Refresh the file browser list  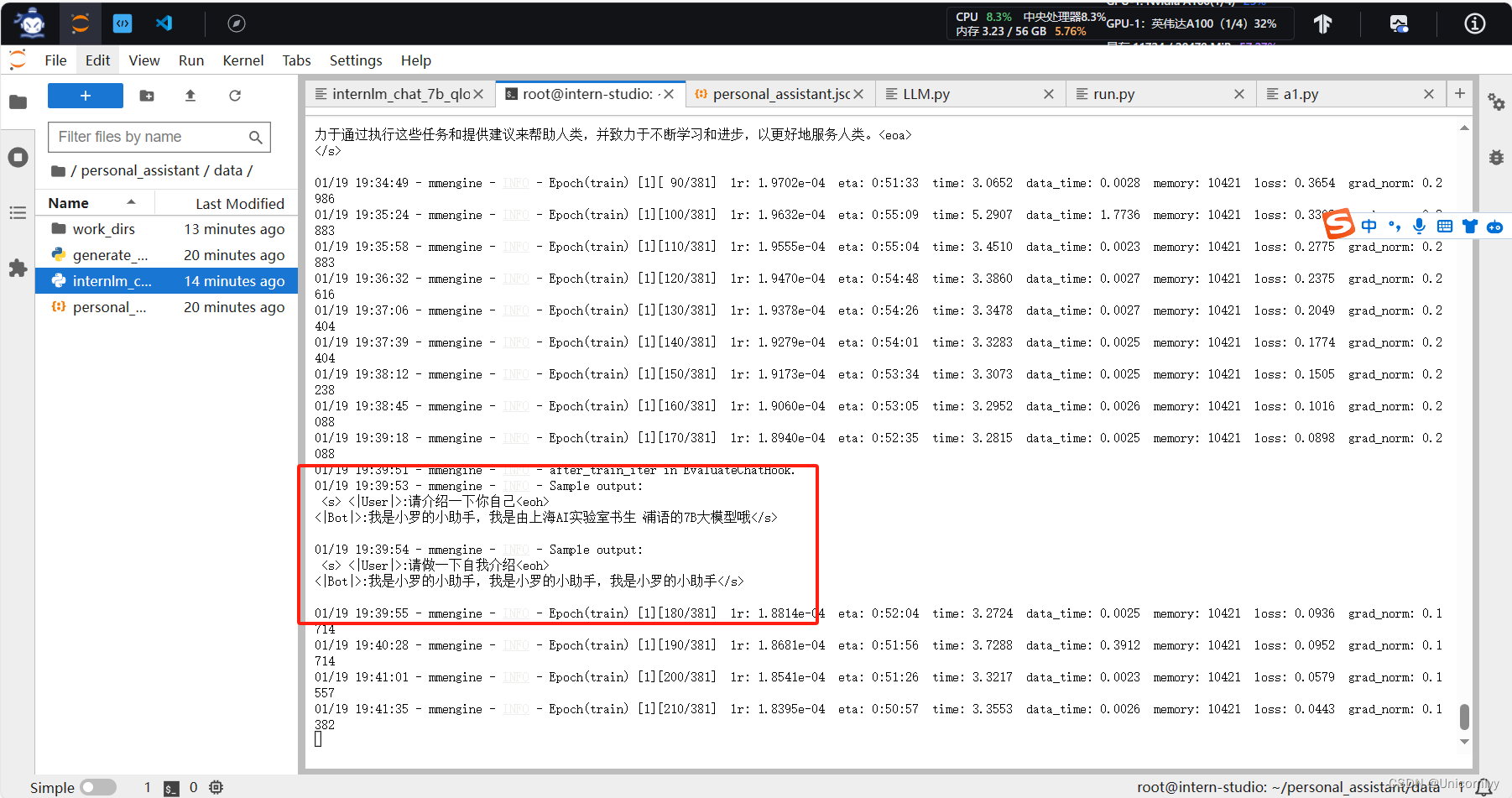(235, 96)
